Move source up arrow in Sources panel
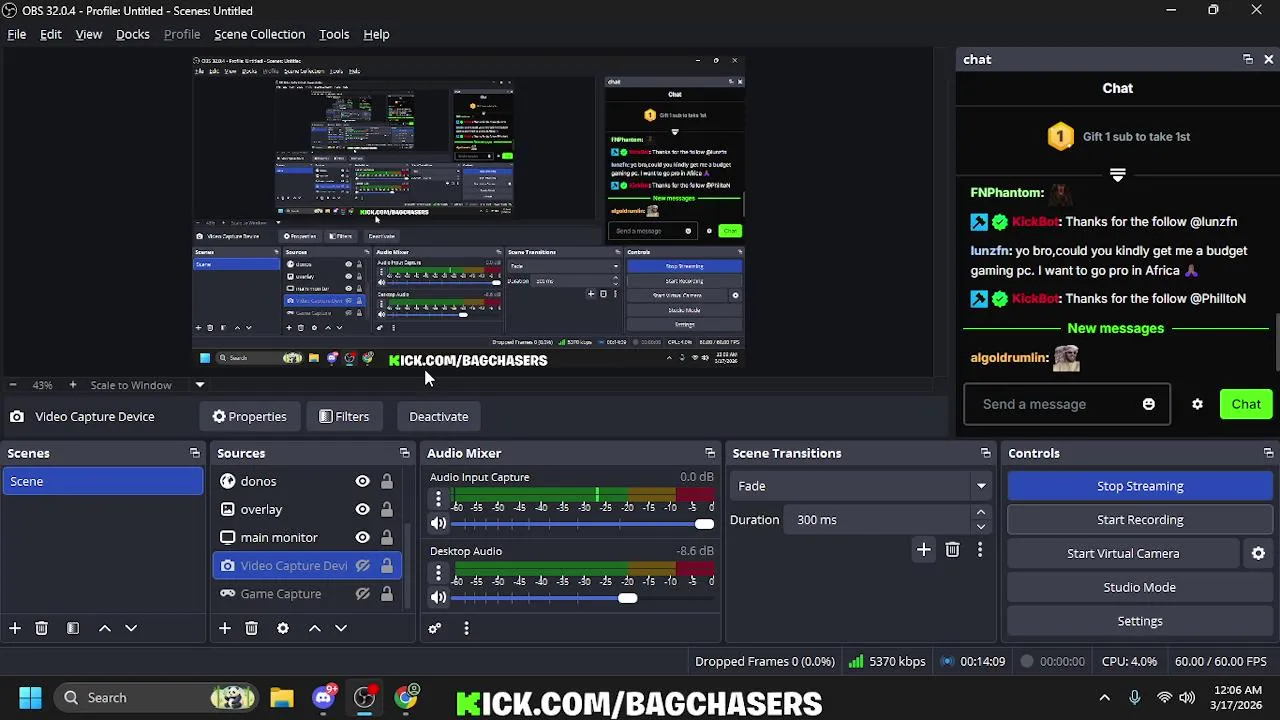 click(314, 628)
